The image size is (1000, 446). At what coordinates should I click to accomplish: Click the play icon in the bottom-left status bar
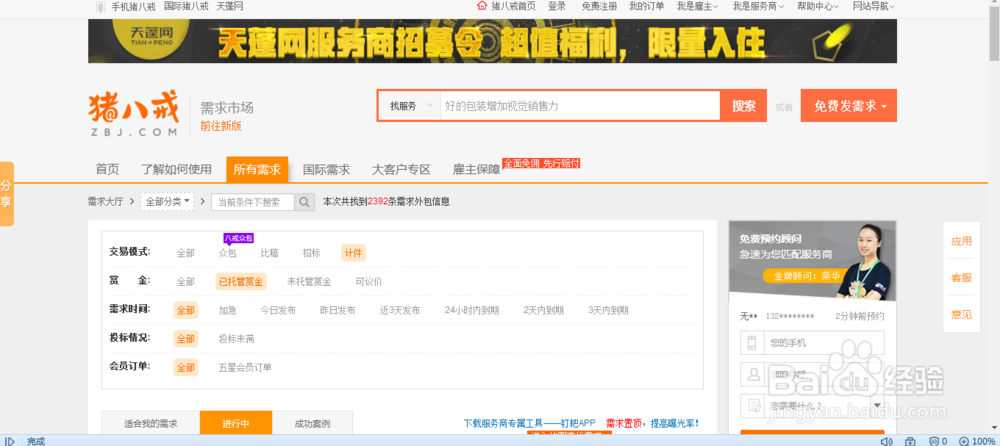click(10, 441)
